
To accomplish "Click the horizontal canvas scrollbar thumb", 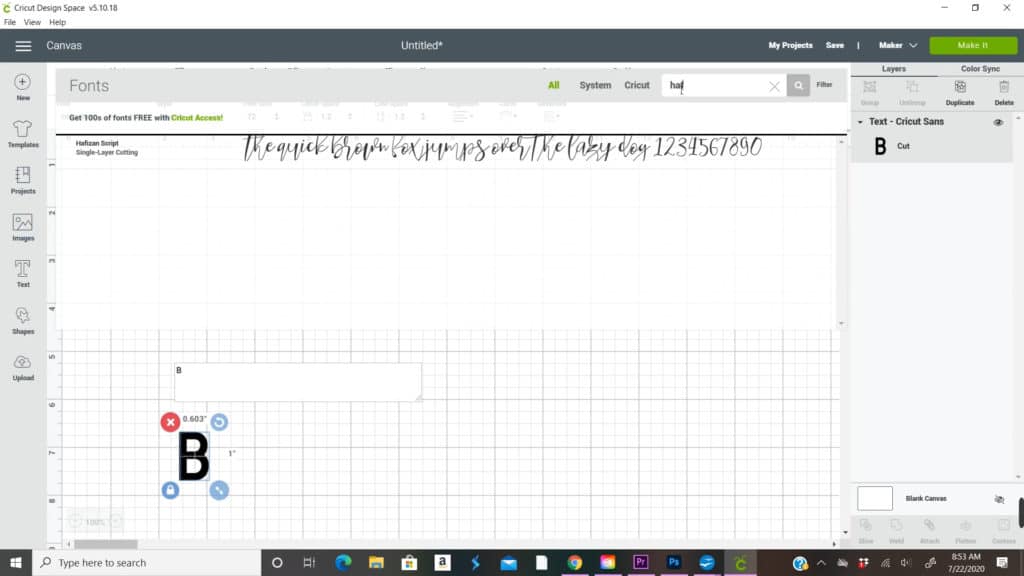I will [106, 544].
